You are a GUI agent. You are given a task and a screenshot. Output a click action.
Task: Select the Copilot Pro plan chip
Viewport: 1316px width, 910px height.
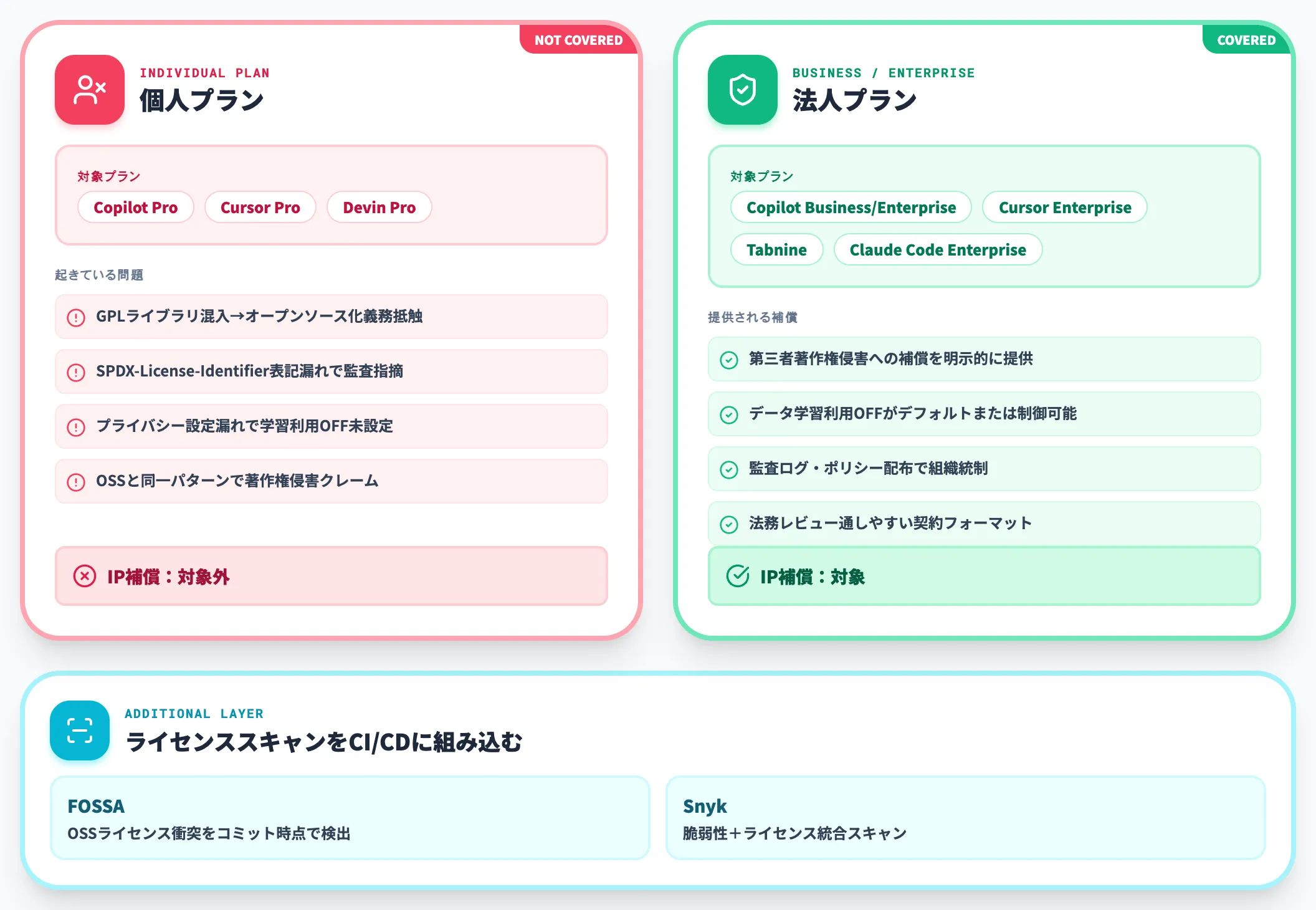(136, 207)
